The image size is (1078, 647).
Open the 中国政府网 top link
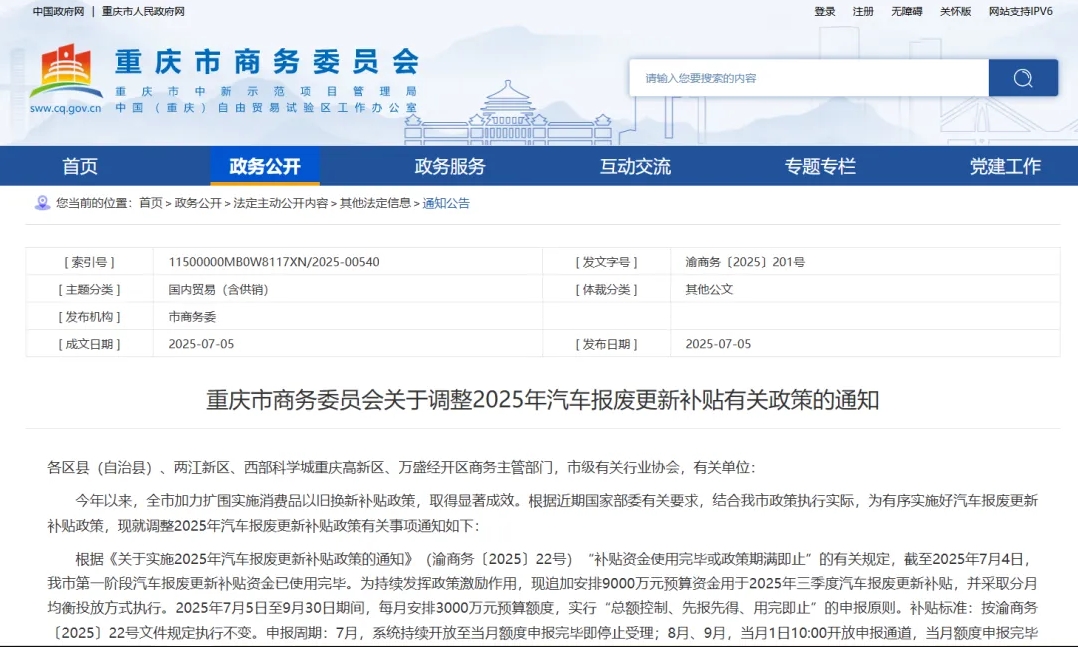pyautogui.click(x=58, y=12)
